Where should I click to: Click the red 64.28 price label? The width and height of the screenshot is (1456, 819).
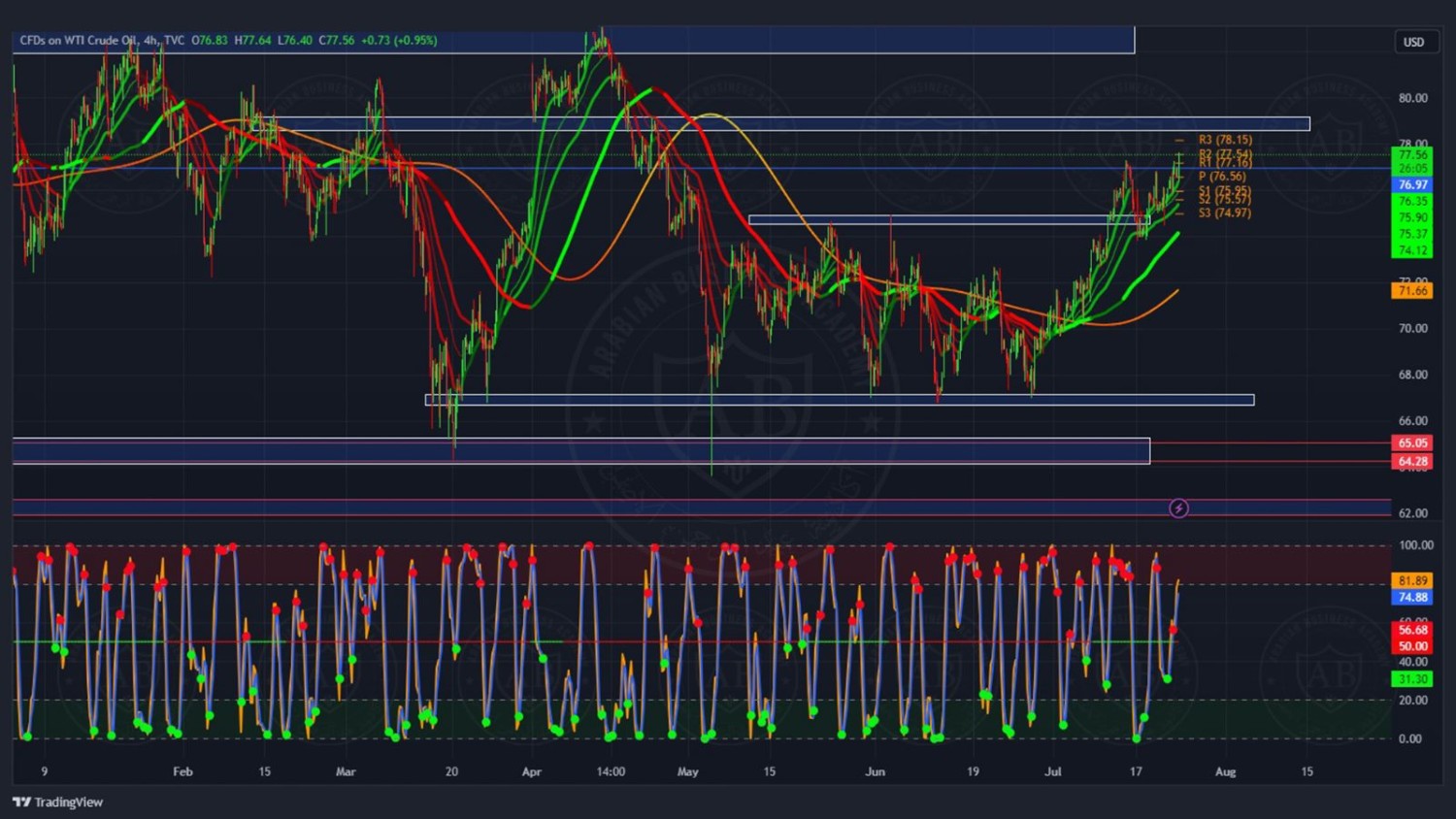click(x=1412, y=461)
